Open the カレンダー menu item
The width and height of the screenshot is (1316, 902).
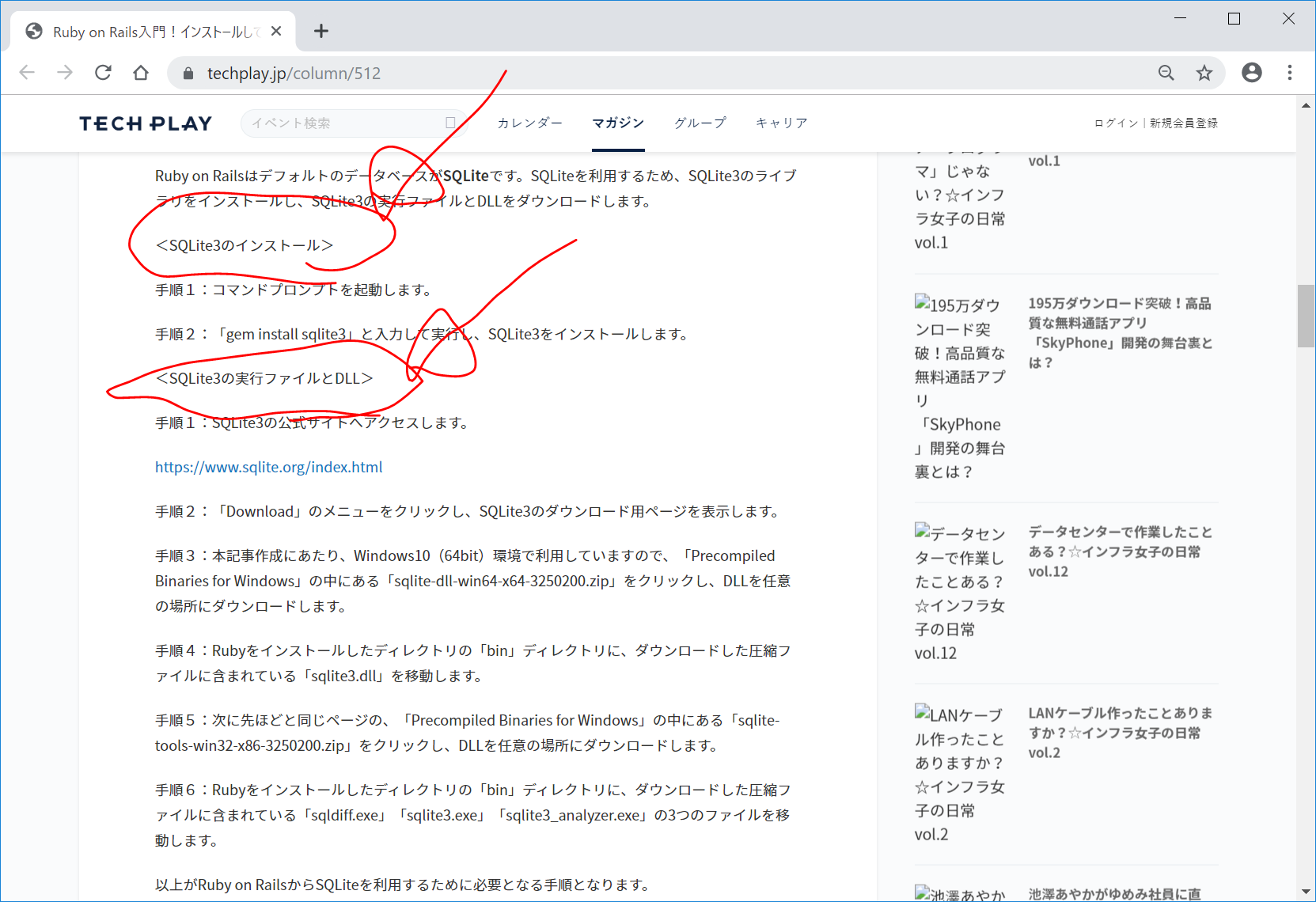point(529,123)
